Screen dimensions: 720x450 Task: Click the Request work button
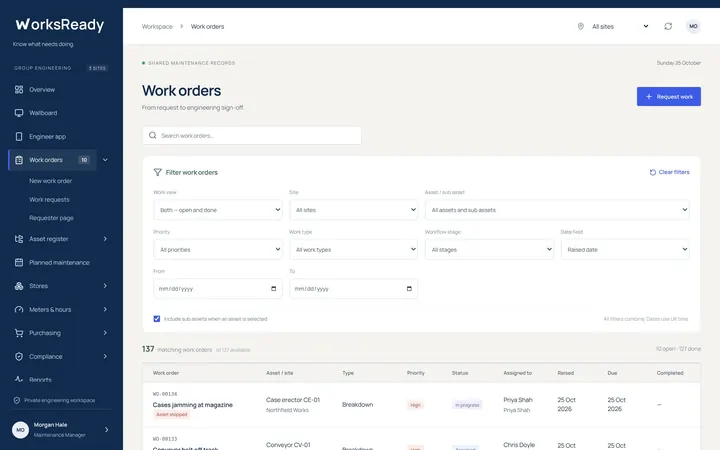(x=669, y=96)
